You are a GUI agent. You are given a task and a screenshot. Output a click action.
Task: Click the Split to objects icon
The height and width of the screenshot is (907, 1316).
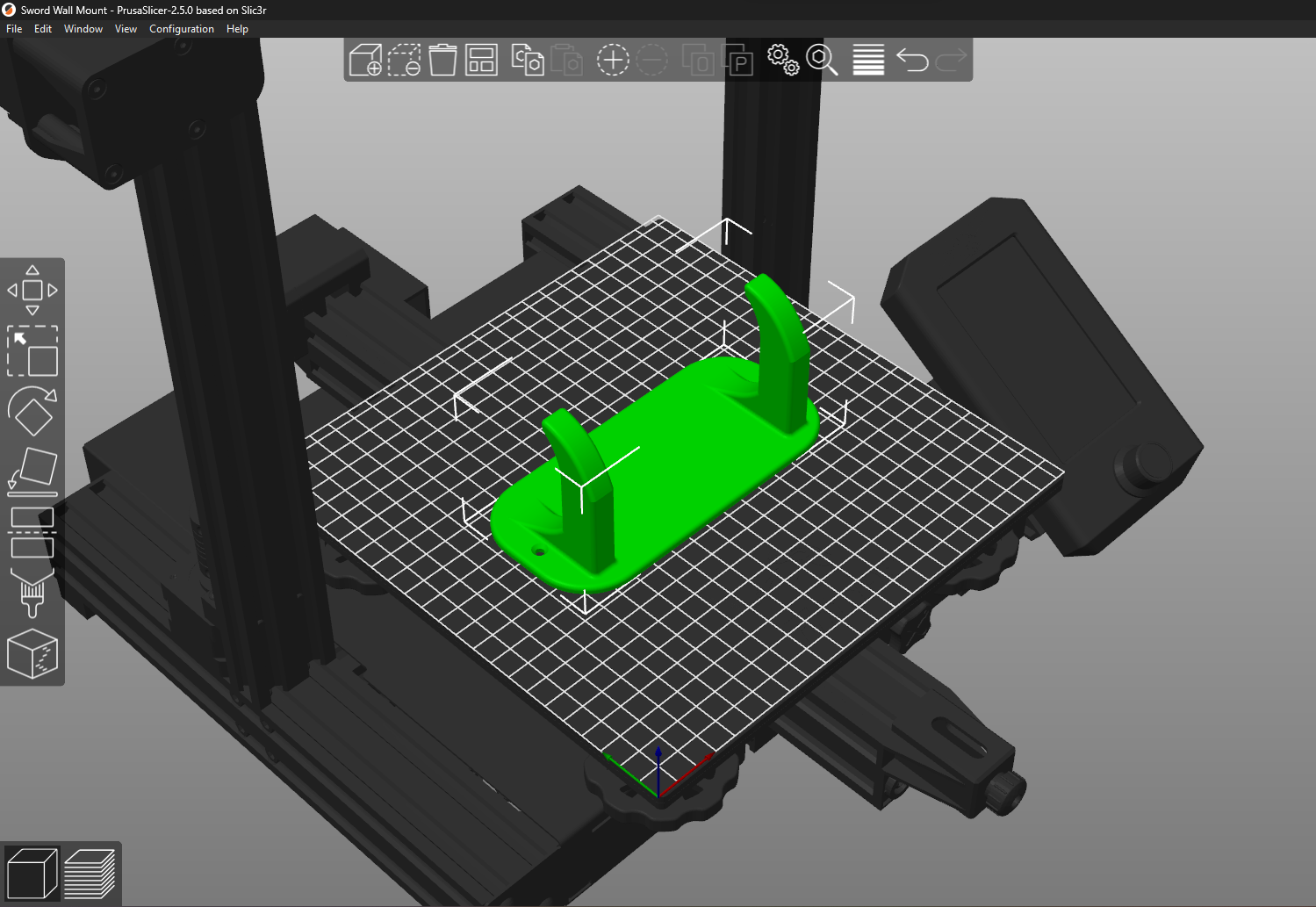[698, 60]
